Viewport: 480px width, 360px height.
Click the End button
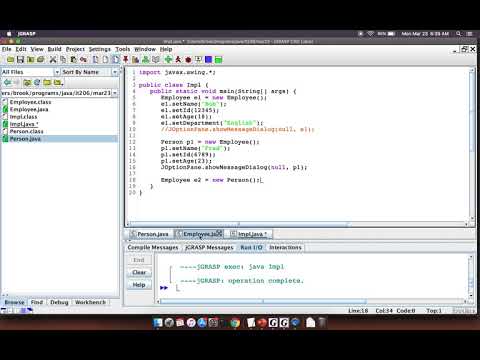[139, 260]
